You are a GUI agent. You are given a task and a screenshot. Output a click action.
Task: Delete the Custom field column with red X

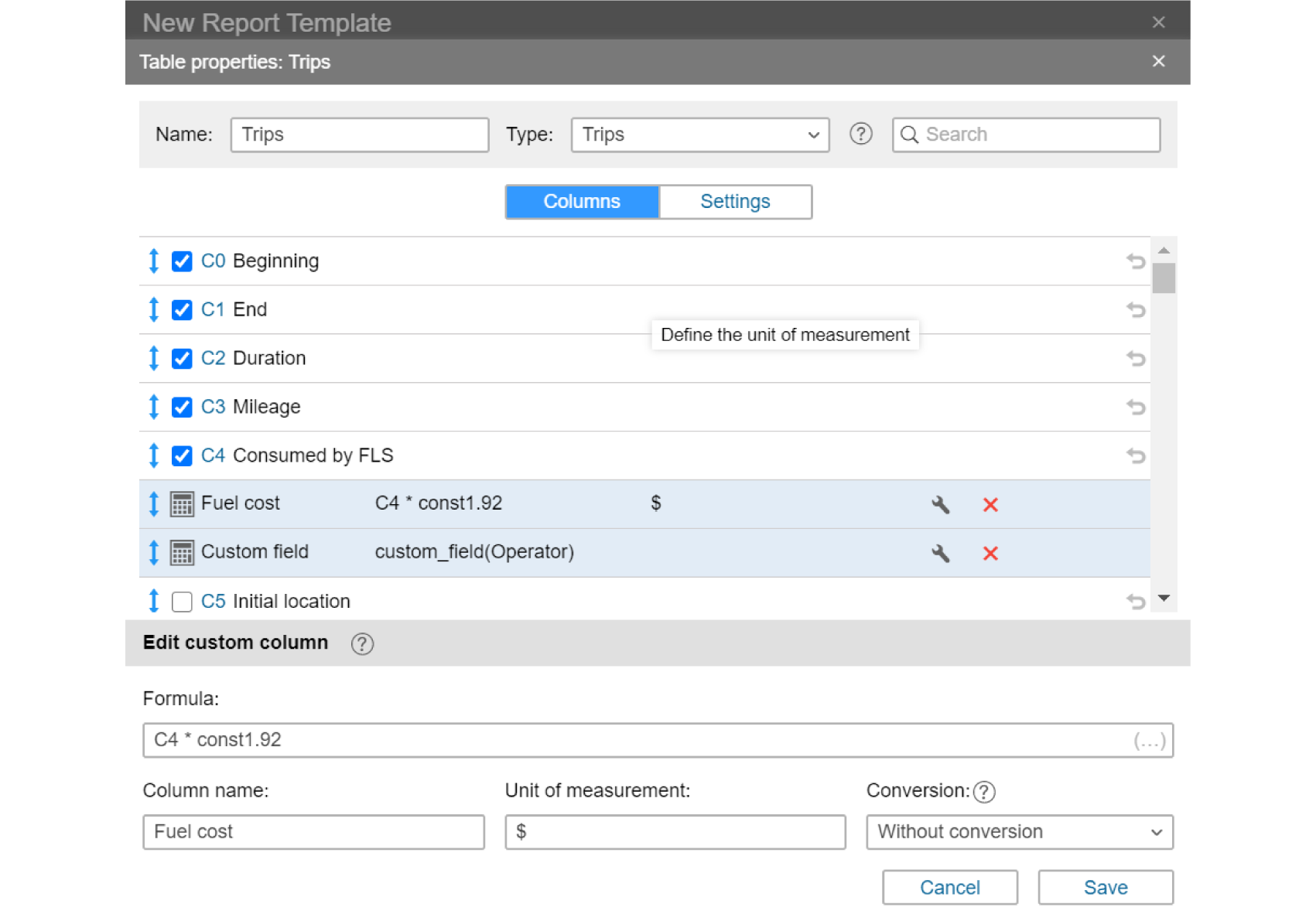pos(990,554)
